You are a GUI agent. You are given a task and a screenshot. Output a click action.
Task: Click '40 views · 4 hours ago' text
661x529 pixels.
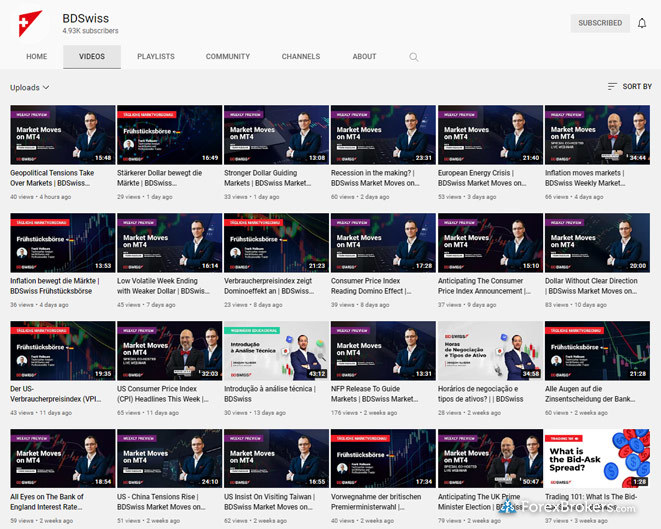[x=40, y=197]
